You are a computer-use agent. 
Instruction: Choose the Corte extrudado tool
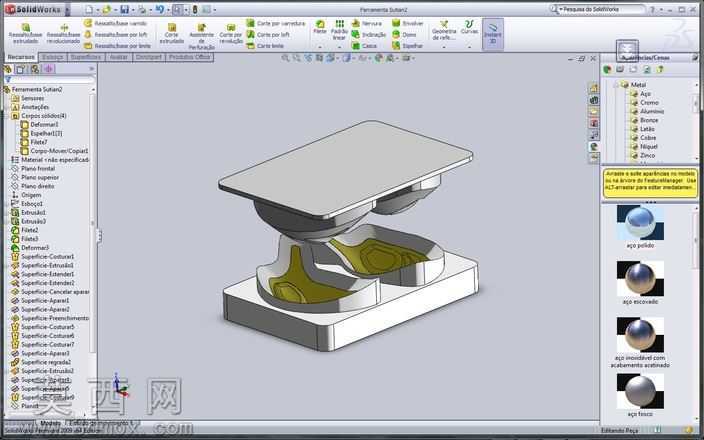[172, 34]
